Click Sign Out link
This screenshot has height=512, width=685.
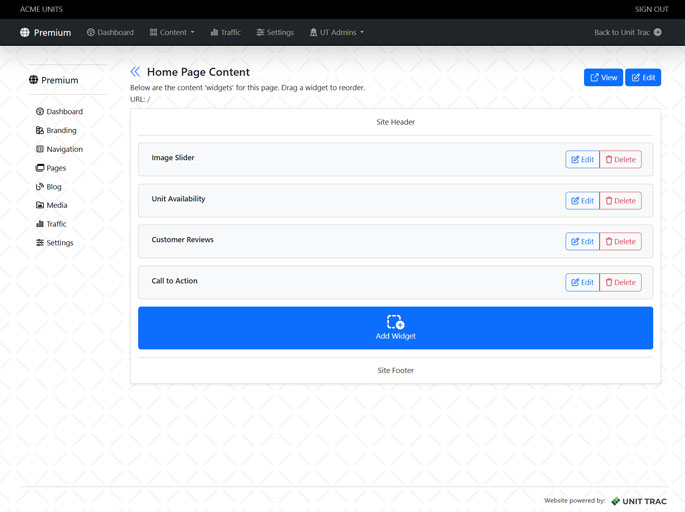(651, 9)
